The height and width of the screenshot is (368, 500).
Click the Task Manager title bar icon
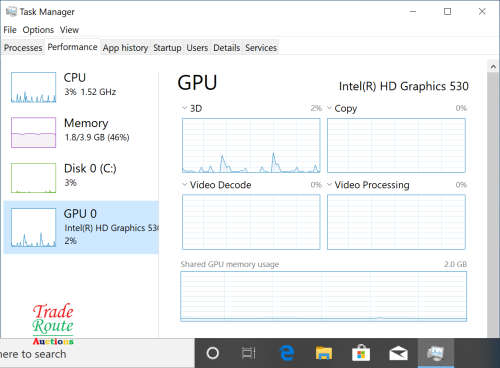tap(11, 12)
